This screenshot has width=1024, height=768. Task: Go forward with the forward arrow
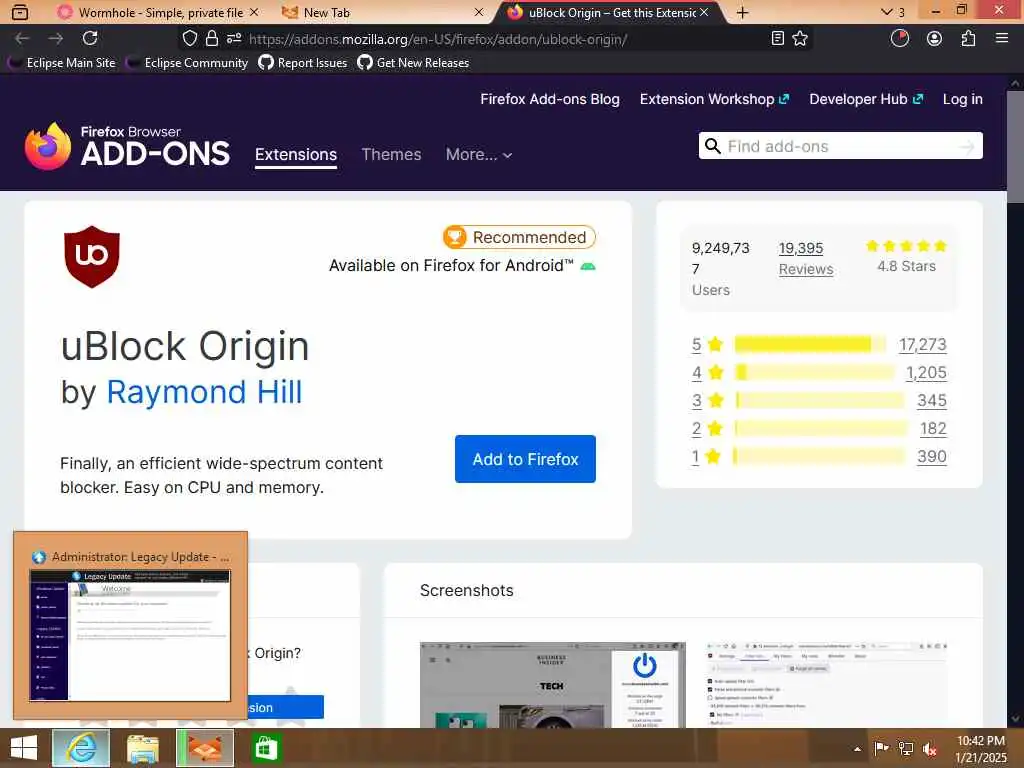[56, 39]
